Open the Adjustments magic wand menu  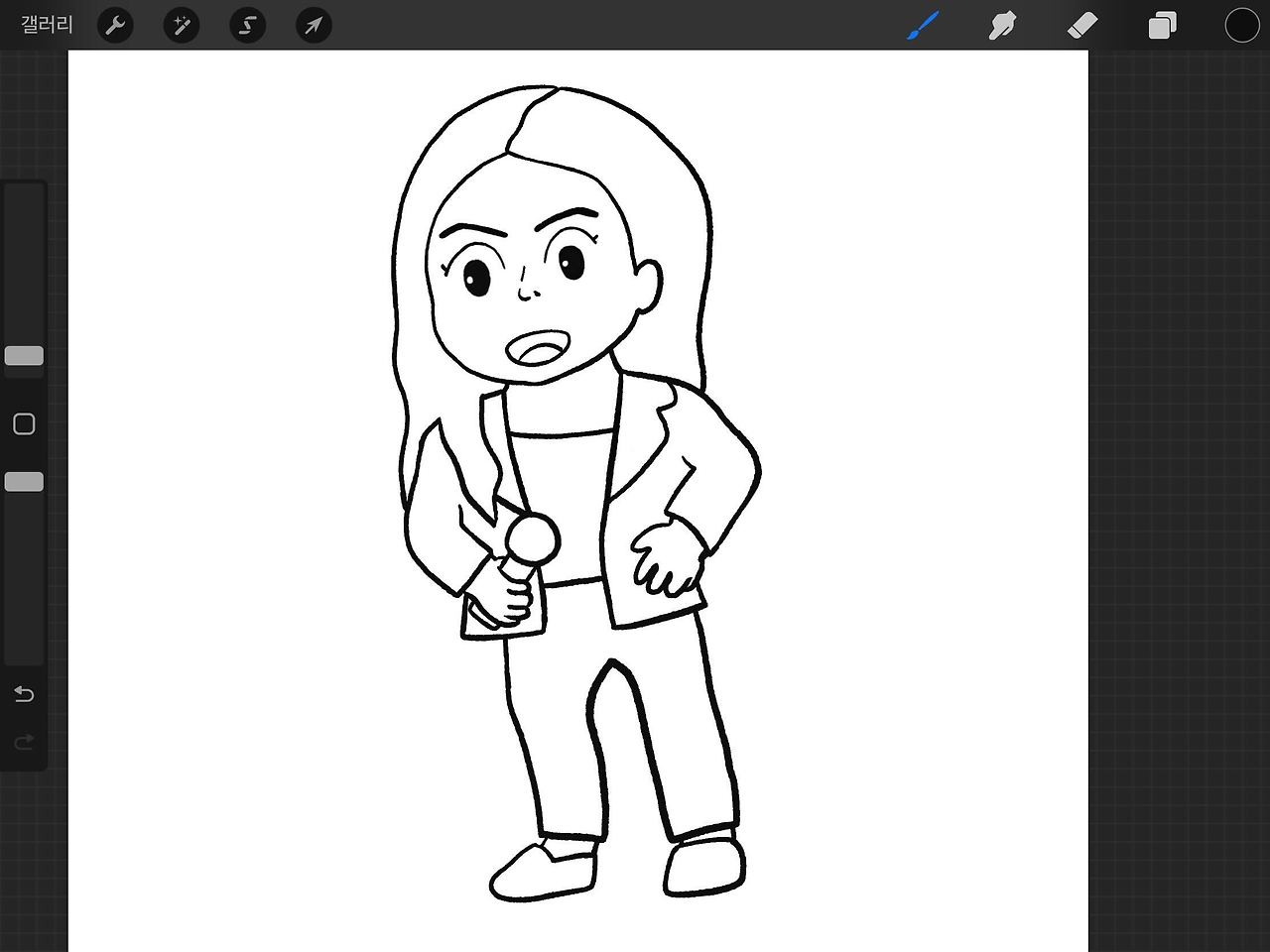click(182, 26)
